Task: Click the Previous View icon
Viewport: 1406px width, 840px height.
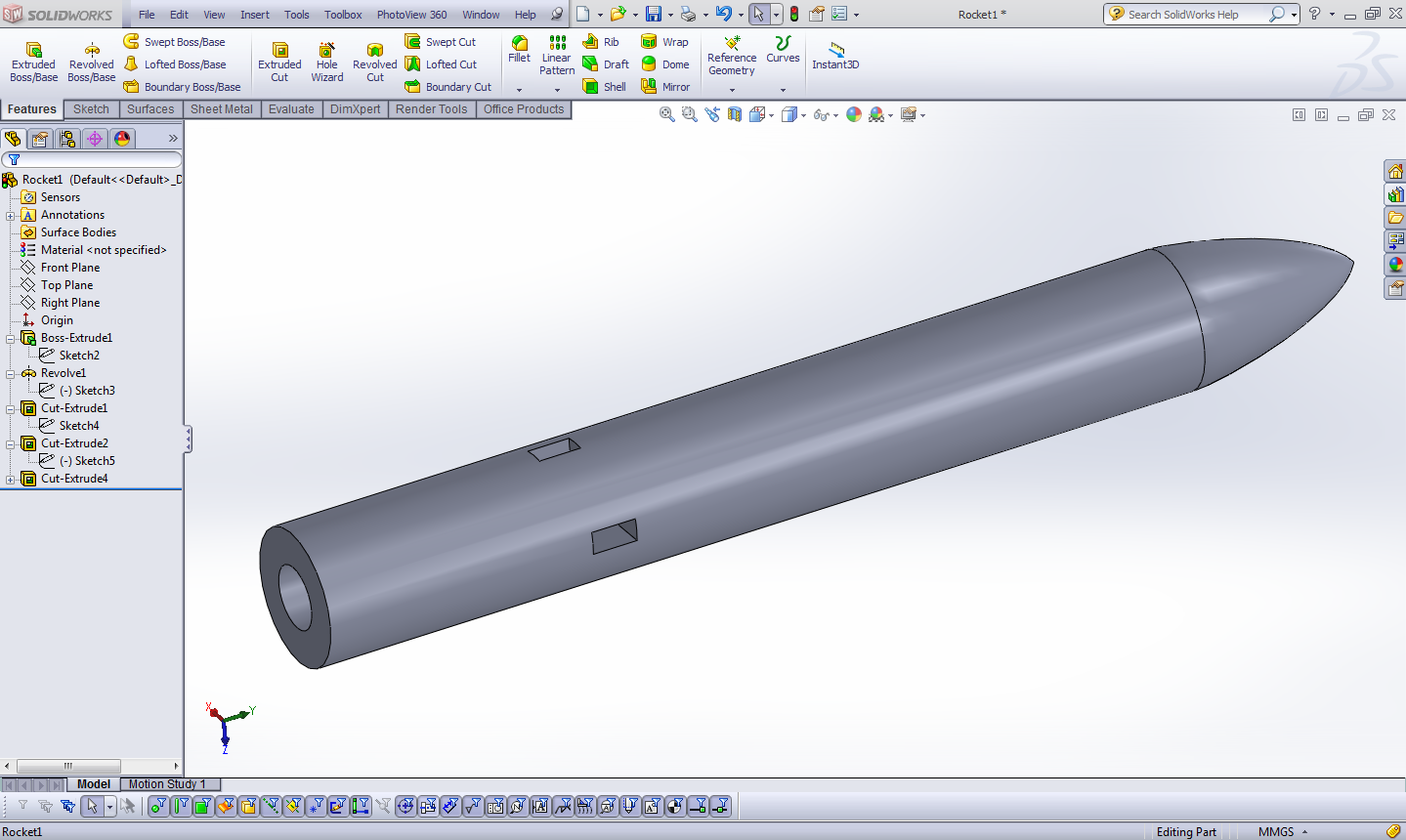Action: click(x=712, y=114)
